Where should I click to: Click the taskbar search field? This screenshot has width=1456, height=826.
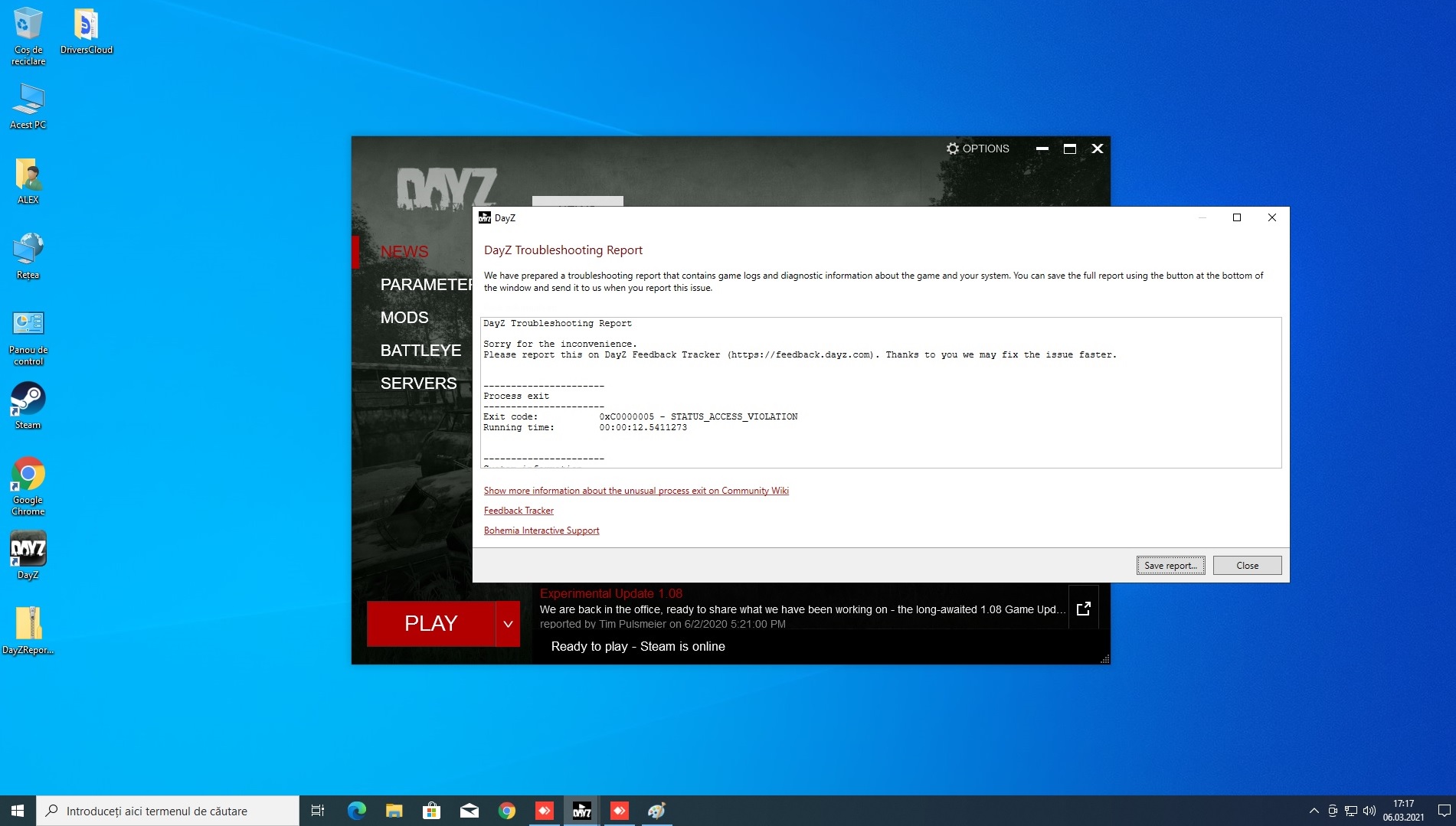[x=167, y=811]
